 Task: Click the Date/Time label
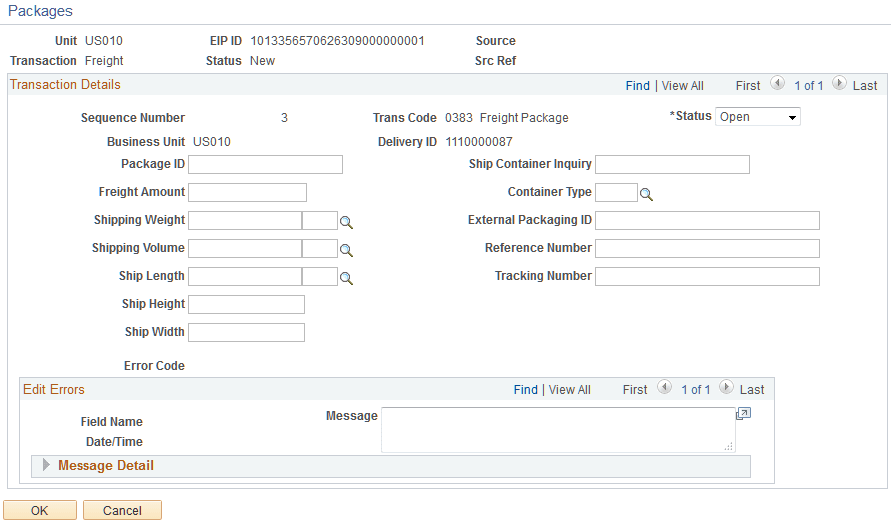click(x=114, y=442)
